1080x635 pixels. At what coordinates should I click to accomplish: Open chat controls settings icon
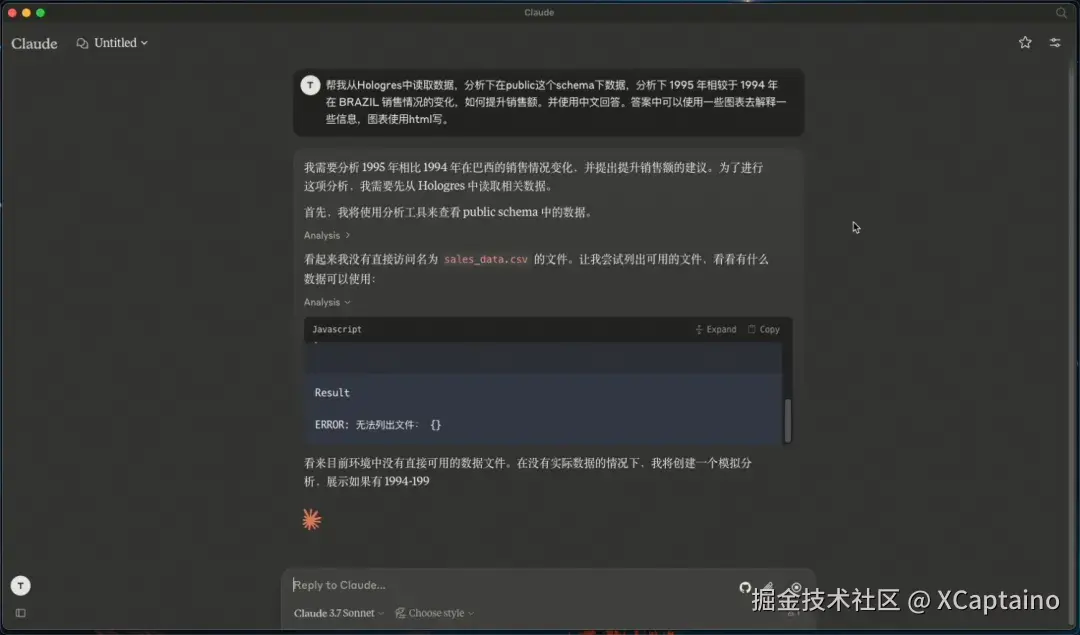coord(1055,43)
